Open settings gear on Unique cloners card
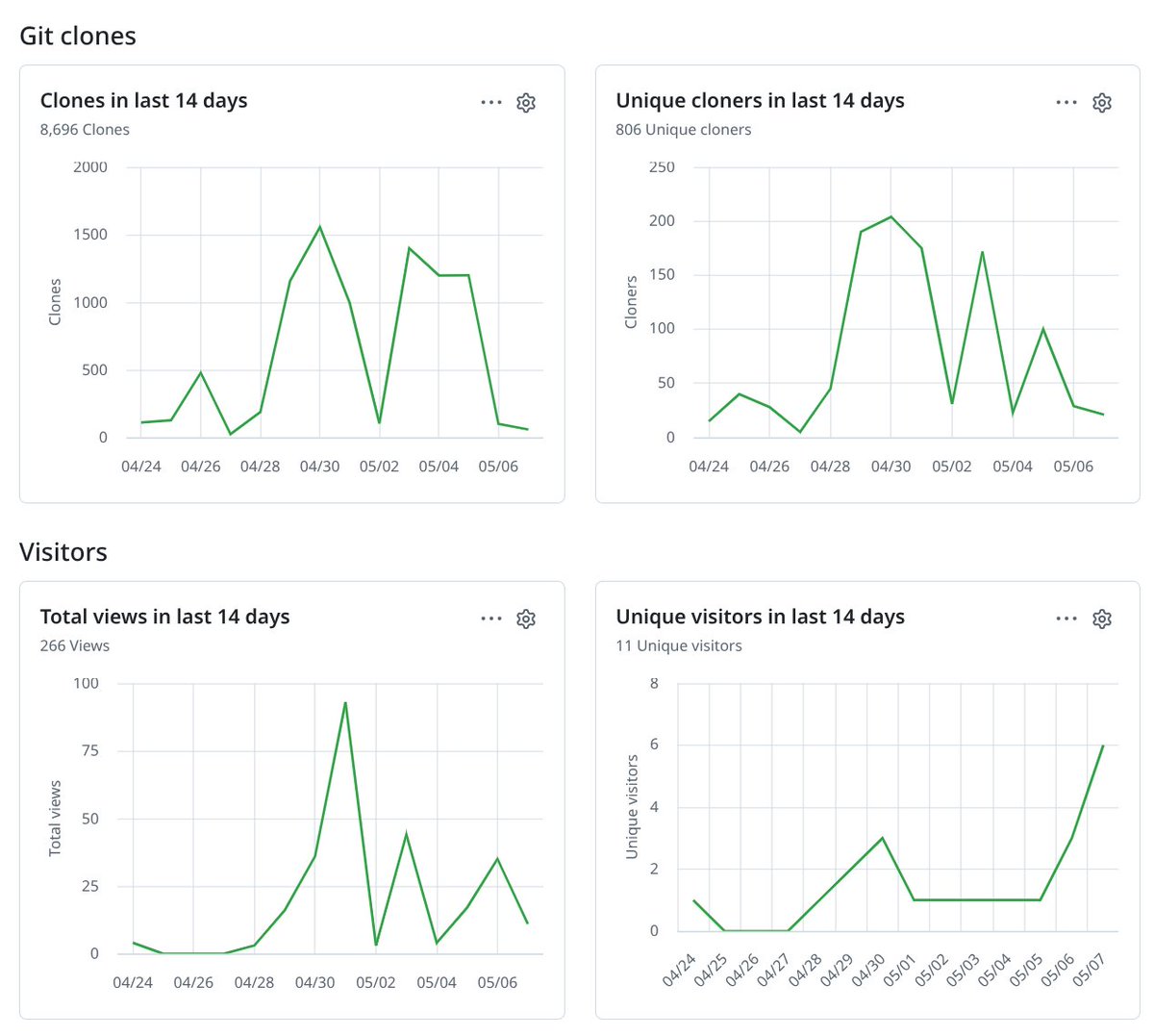This screenshot has height=1036, width=1154. coord(1102,102)
